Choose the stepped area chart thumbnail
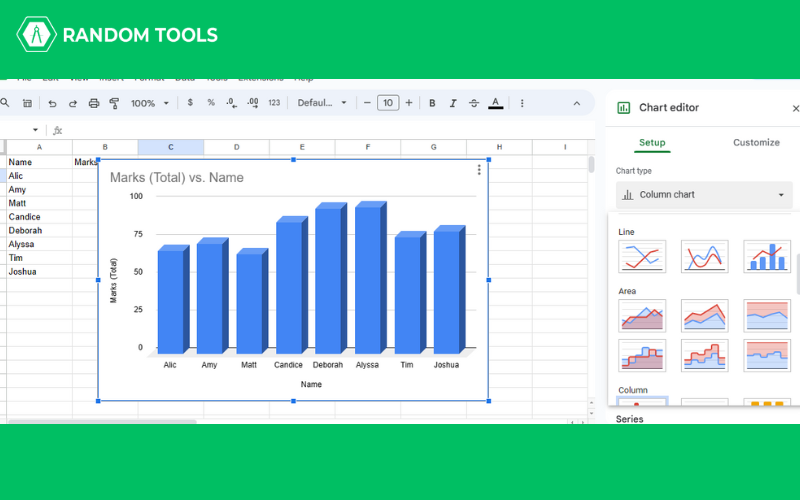The image size is (800, 500). [642, 356]
